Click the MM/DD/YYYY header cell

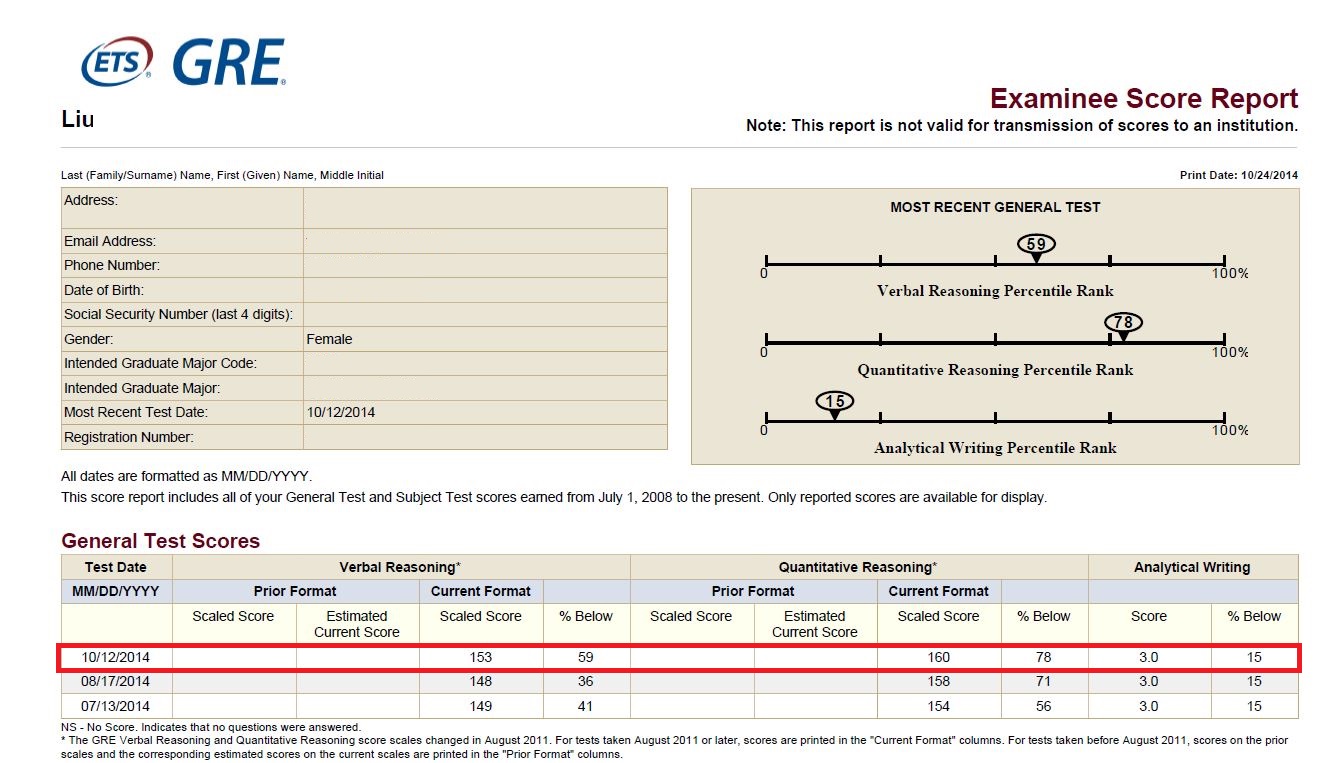point(116,591)
